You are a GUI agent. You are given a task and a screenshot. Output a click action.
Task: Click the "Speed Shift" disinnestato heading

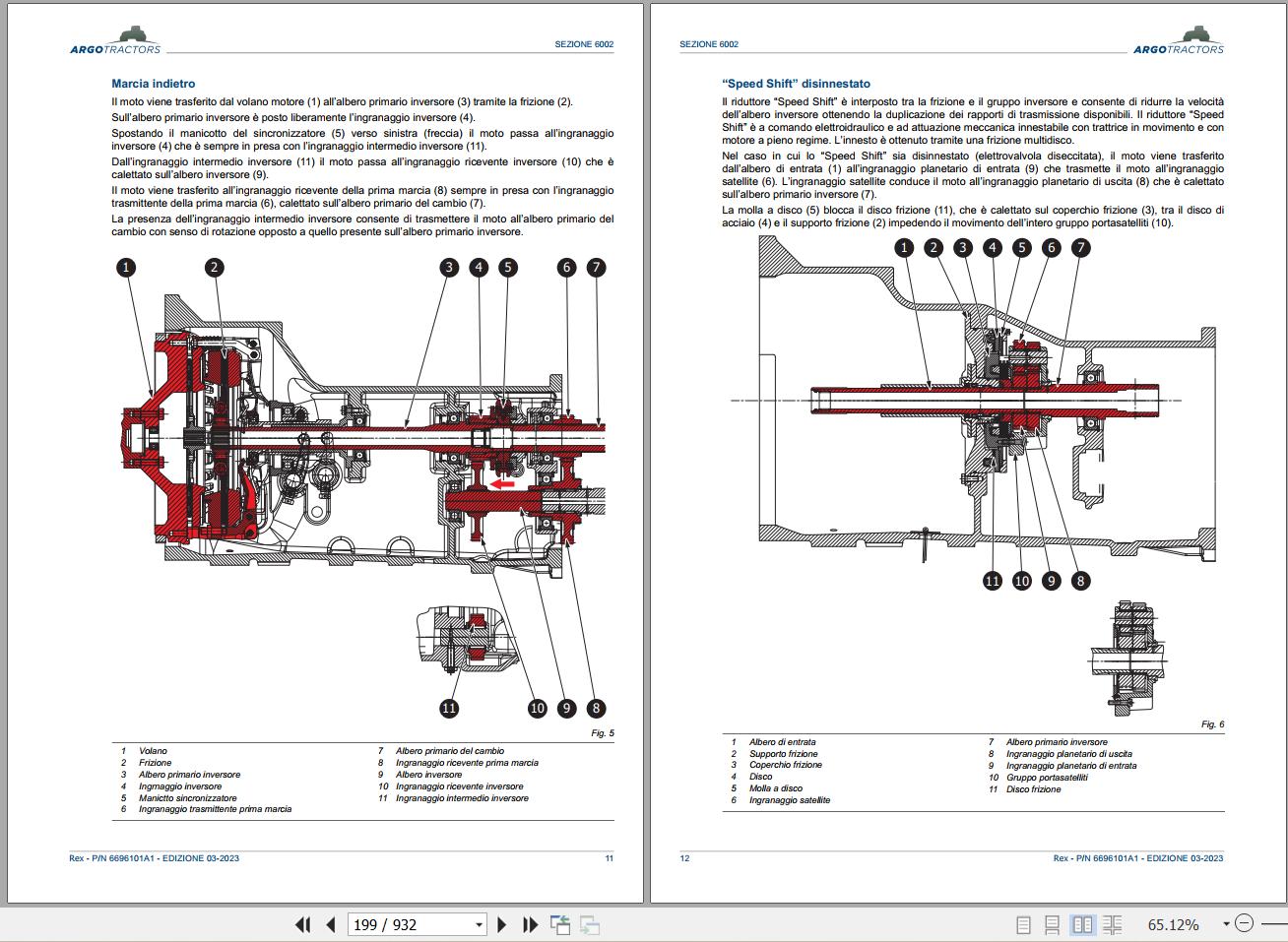click(x=798, y=83)
